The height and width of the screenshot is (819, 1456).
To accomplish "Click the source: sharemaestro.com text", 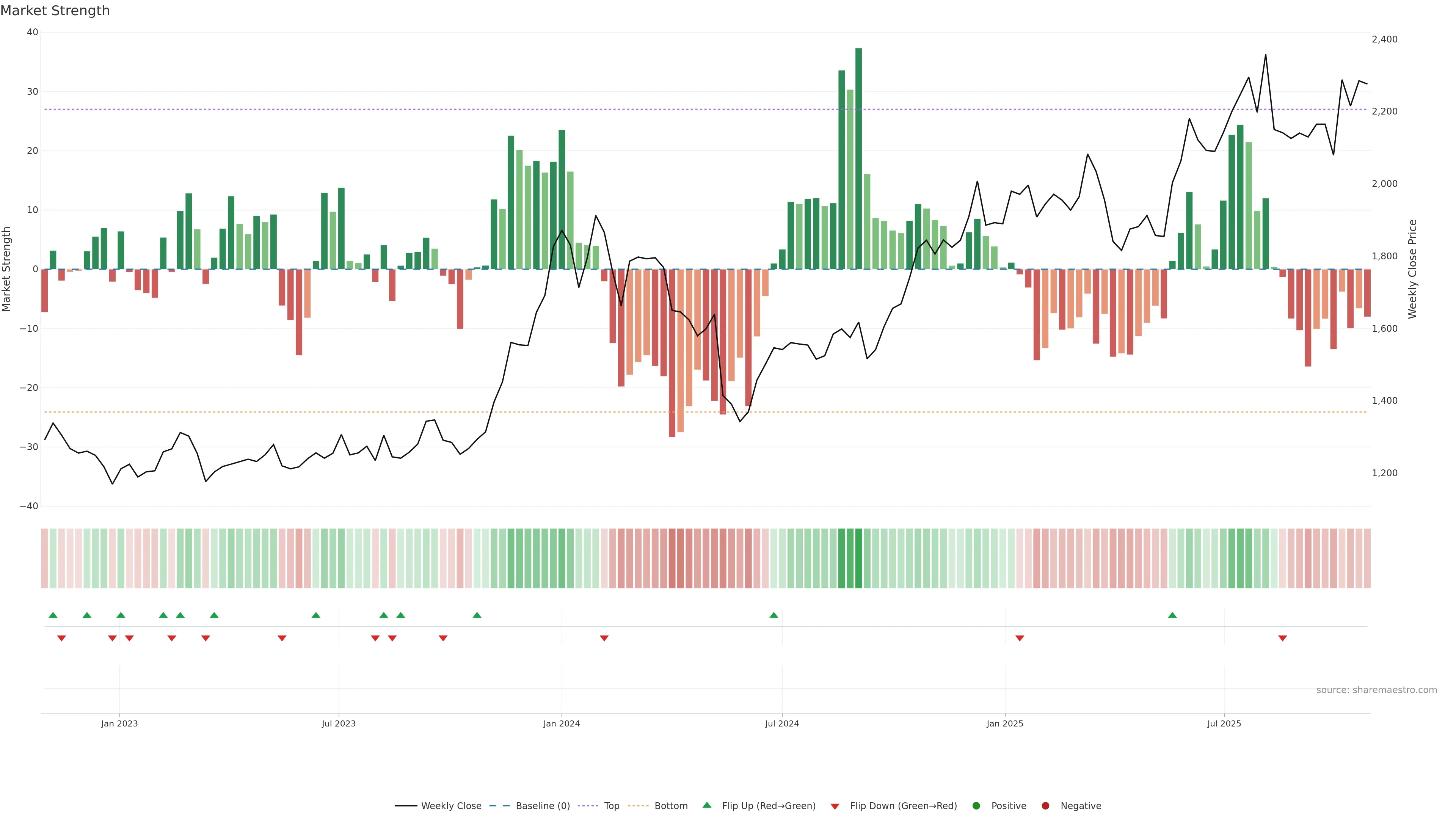I will [1376, 690].
